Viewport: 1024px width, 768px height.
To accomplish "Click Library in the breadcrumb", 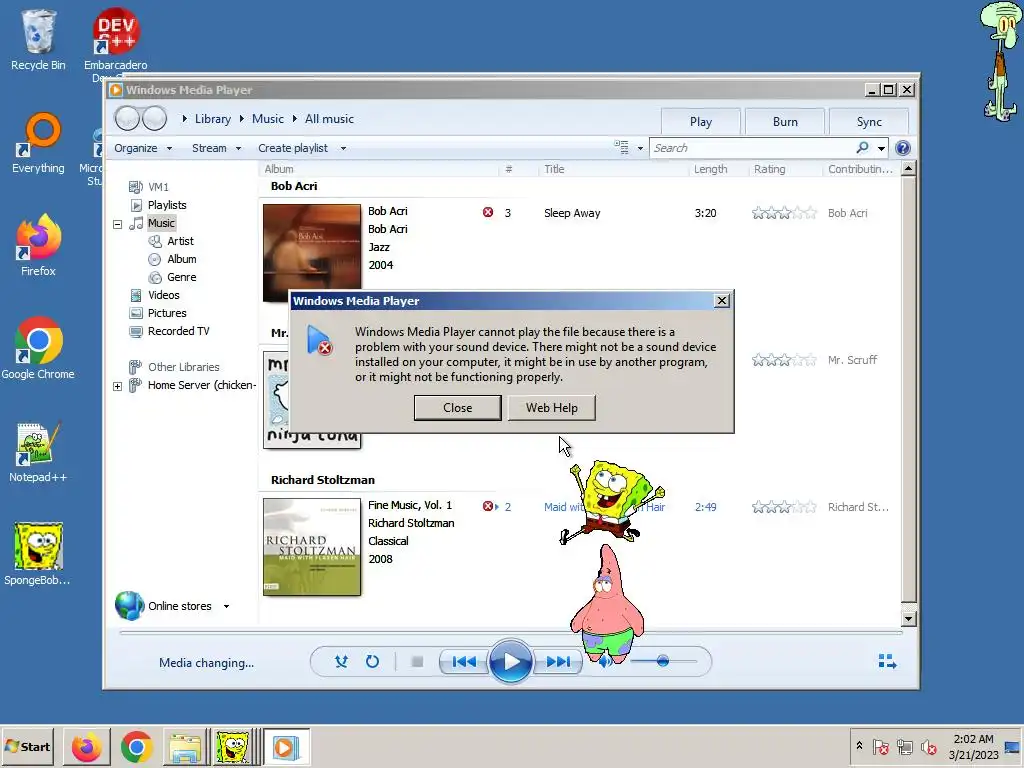I will click(213, 119).
